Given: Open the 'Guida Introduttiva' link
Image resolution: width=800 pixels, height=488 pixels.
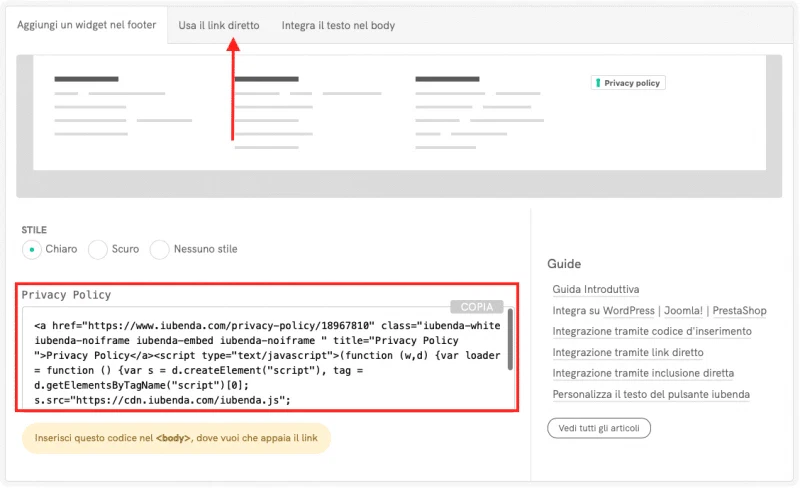Looking at the screenshot, I should click(595, 289).
